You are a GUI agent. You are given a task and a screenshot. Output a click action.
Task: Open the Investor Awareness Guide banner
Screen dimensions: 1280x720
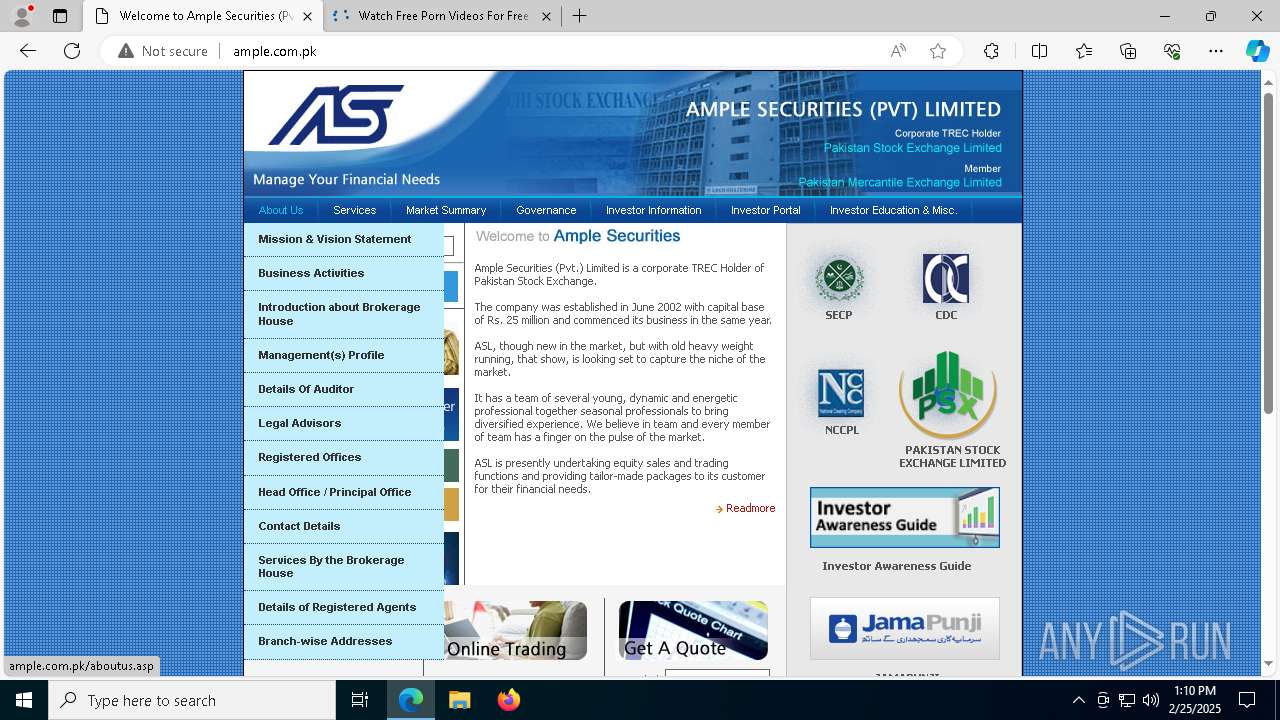(x=904, y=517)
